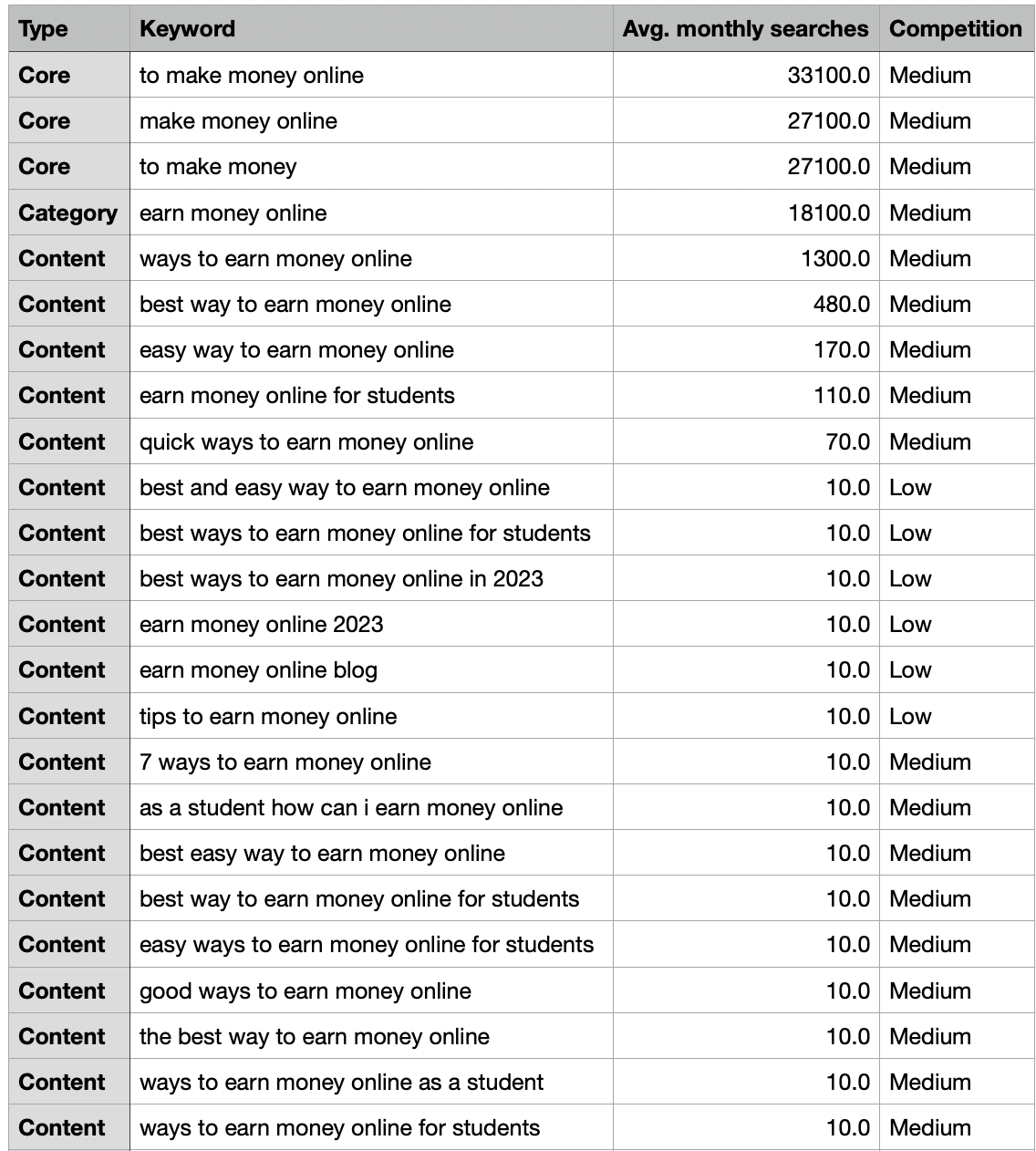The height and width of the screenshot is (1151, 1036).
Task: Click the "ways to earn money online" keyword
Action: (x=275, y=259)
